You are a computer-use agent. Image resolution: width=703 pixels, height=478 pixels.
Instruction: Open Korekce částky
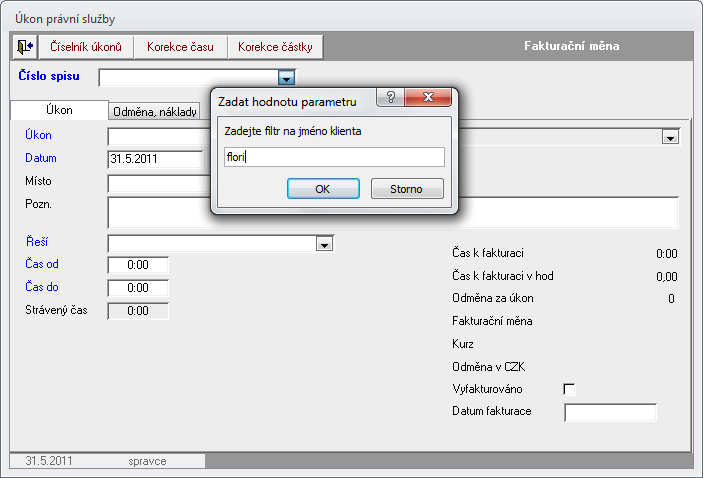tap(275, 47)
